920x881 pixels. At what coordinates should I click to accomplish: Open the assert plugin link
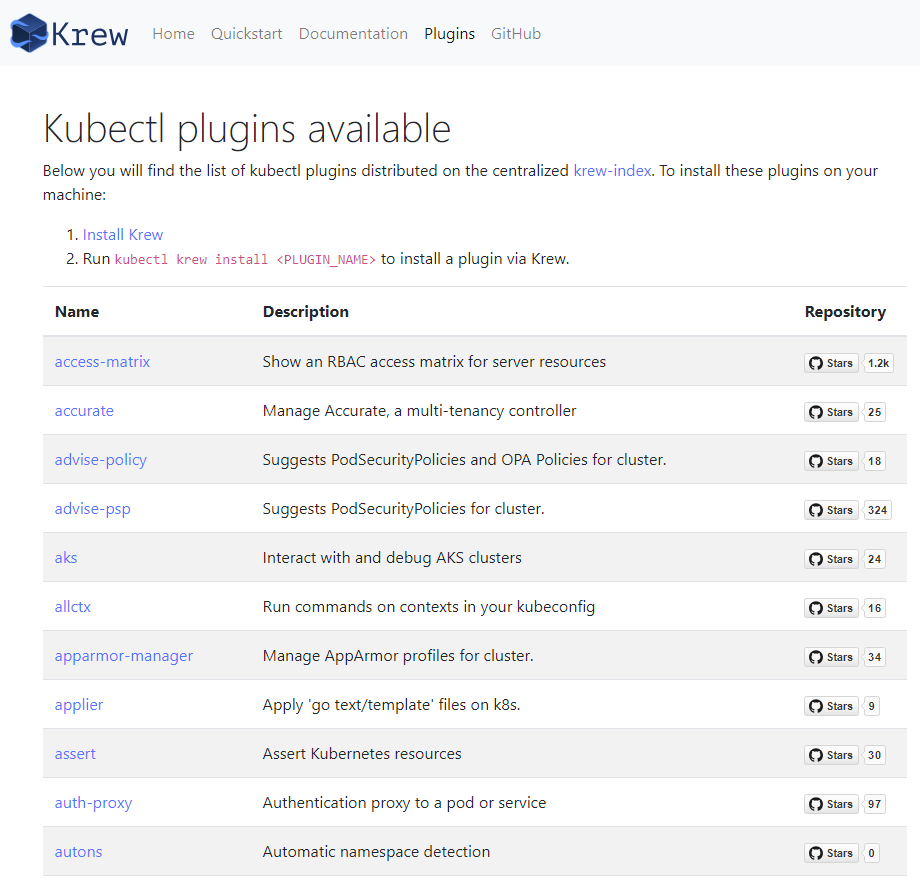click(75, 754)
